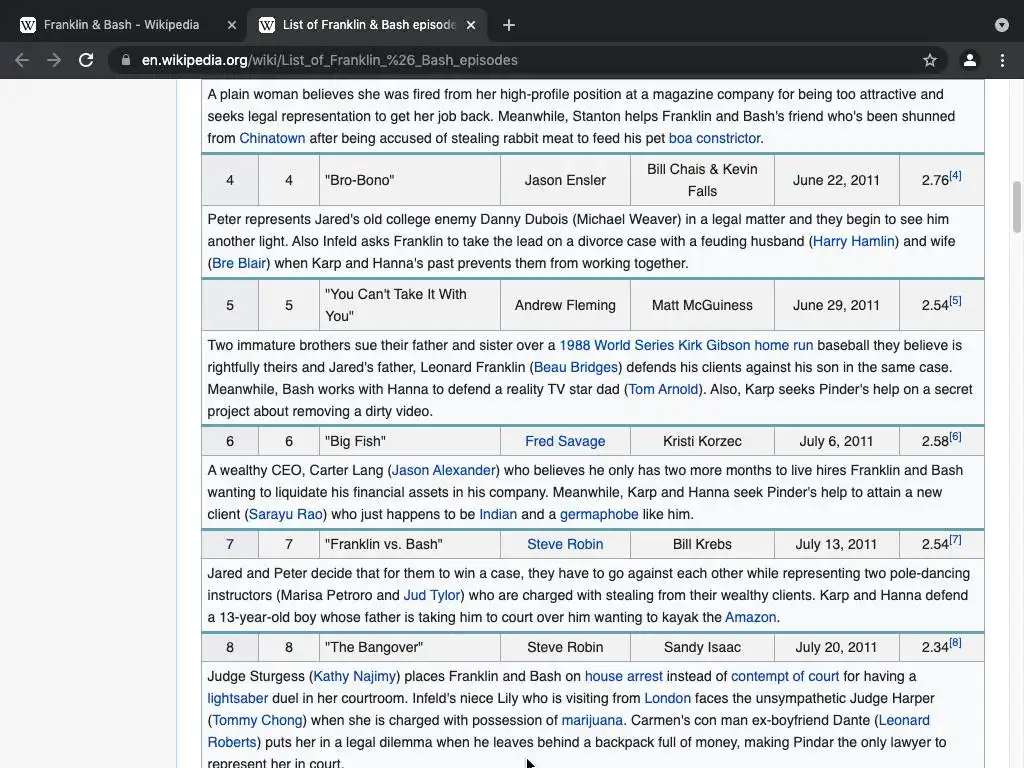Open the house arrest link
Screen dimensions: 1024x768
tap(623, 677)
